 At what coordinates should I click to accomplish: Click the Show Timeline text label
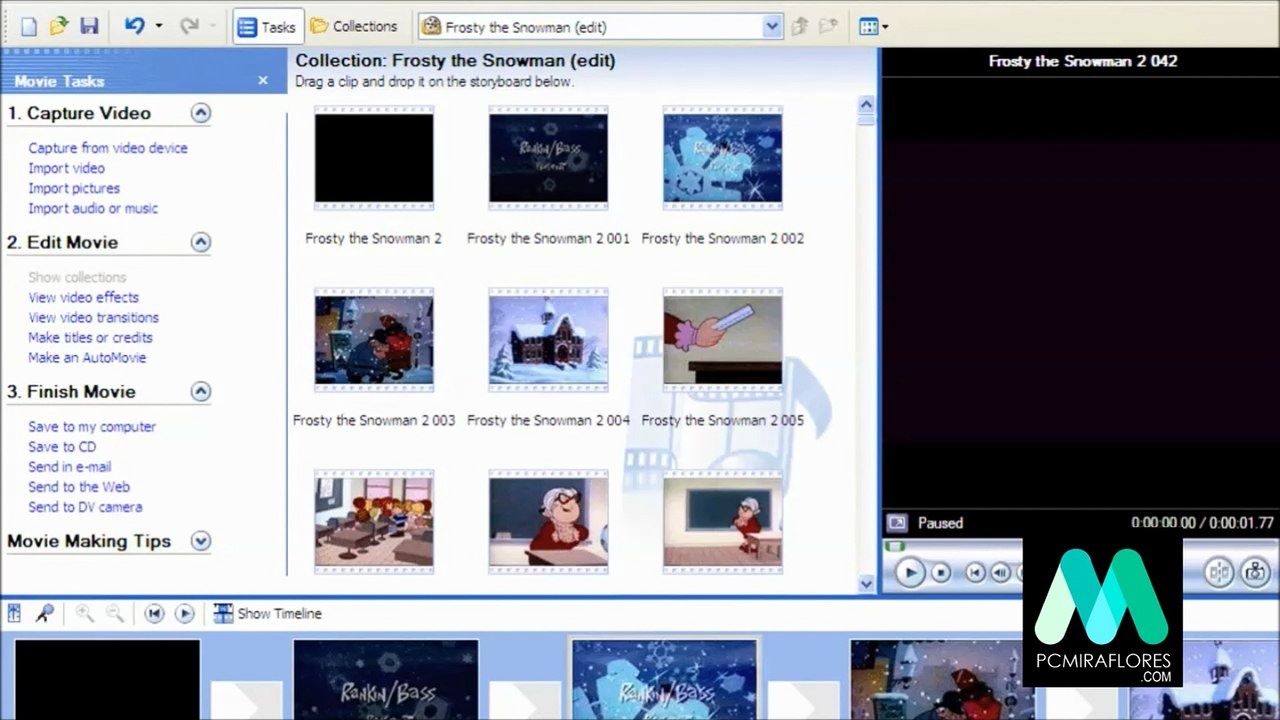[x=280, y=614]
